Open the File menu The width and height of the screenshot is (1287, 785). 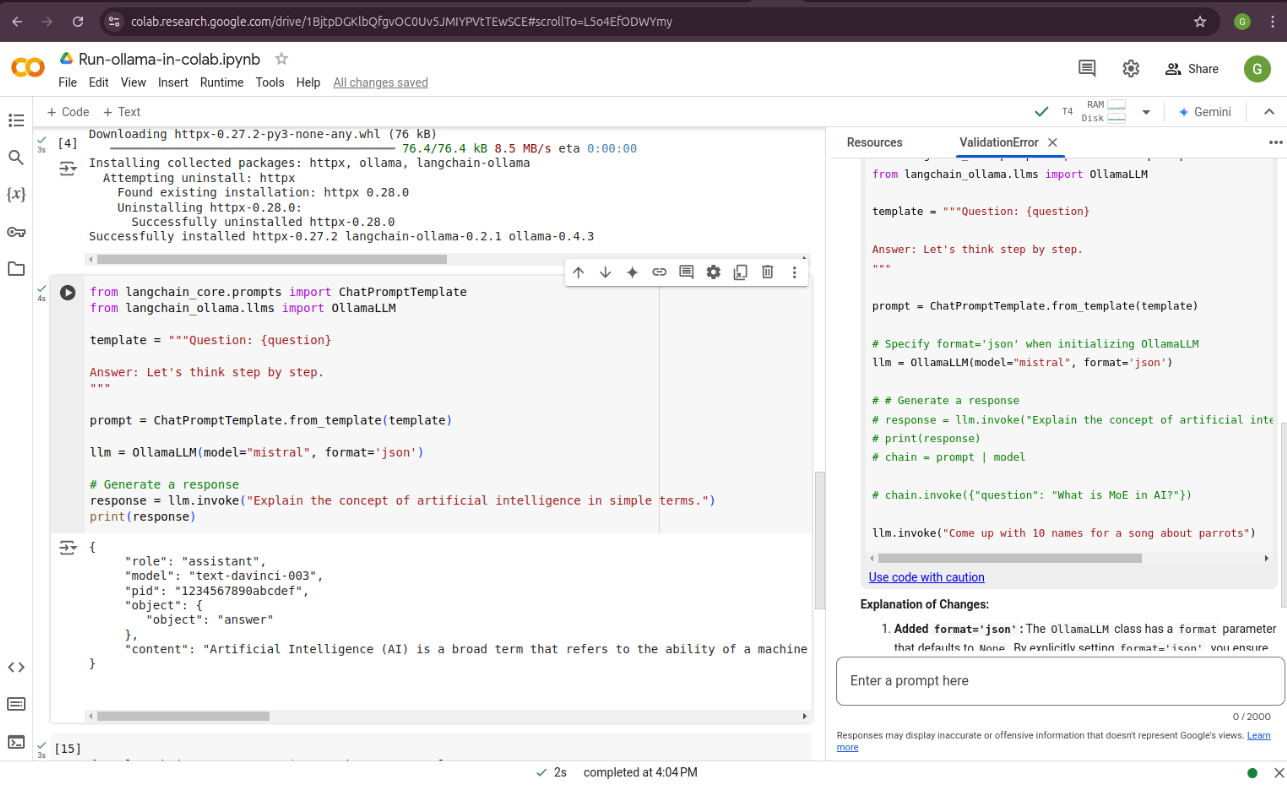(x=67, y=83)
